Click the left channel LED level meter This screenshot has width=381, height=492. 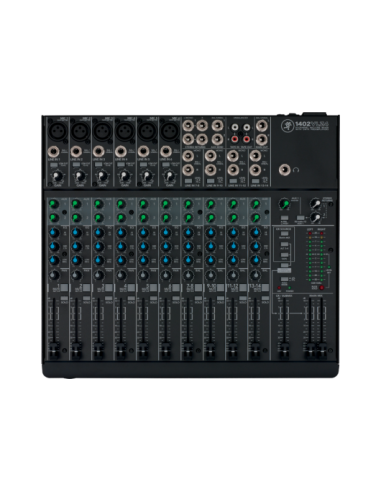pyautogui.click(x=310, y=257)
